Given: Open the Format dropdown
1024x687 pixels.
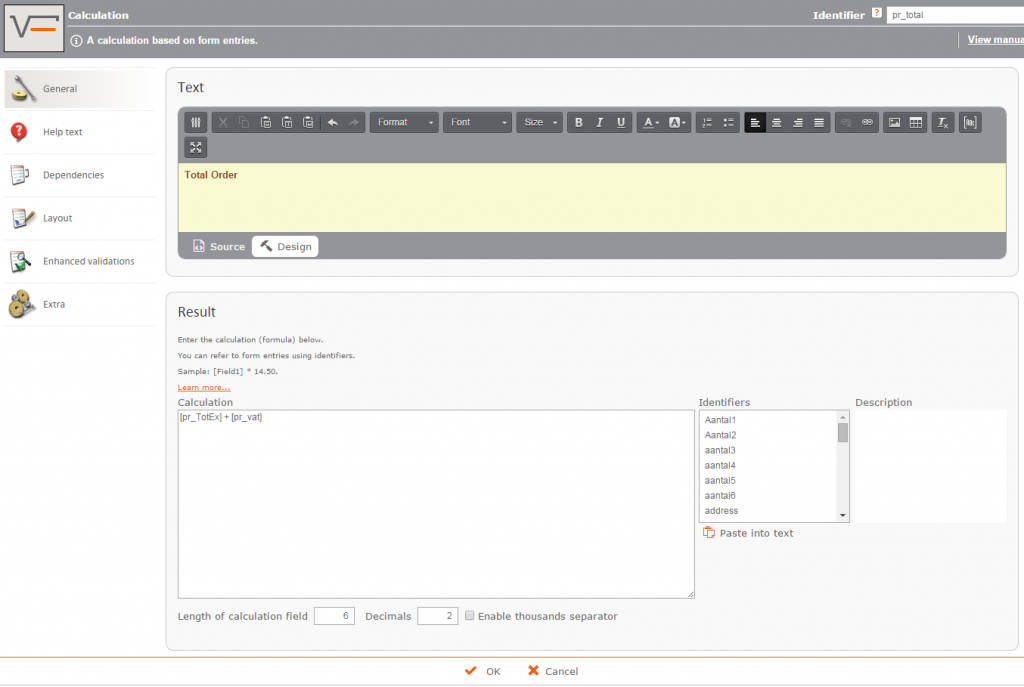Looking at the screenshot, I should tap(405, 122).
